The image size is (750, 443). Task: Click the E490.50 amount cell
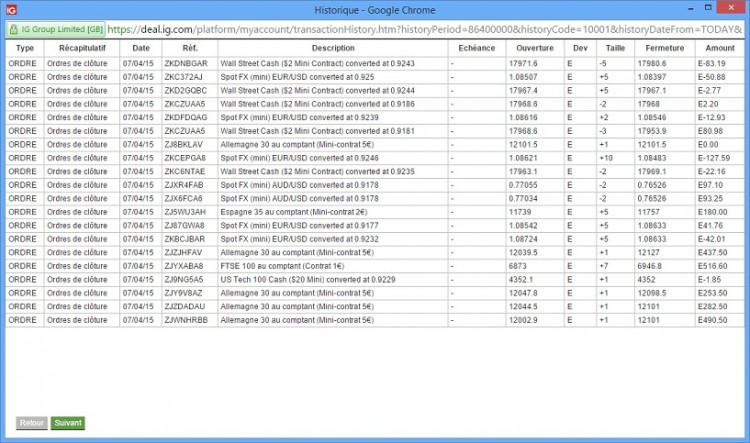pos(712,320)
